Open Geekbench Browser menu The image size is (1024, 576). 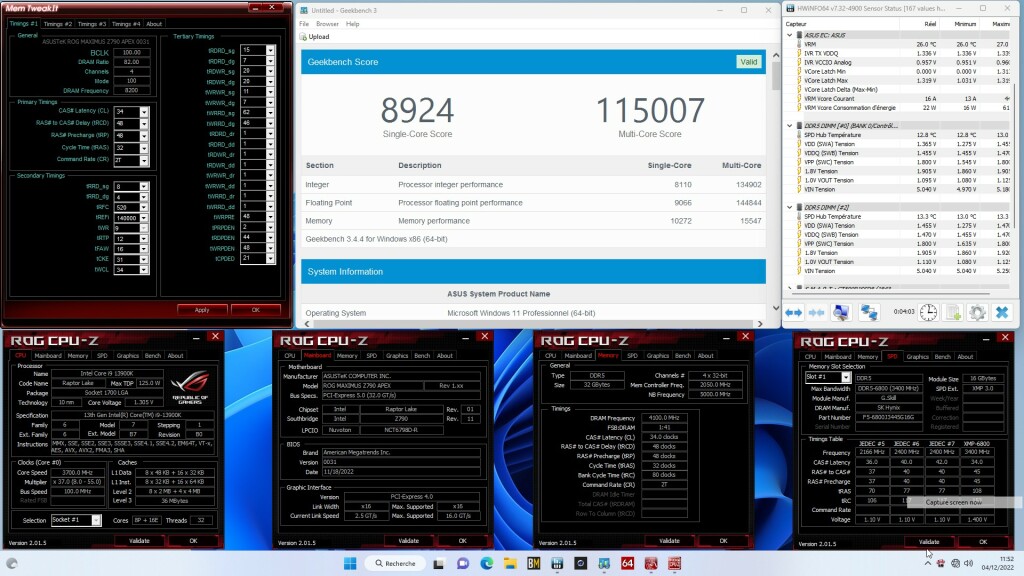[327, 24]
